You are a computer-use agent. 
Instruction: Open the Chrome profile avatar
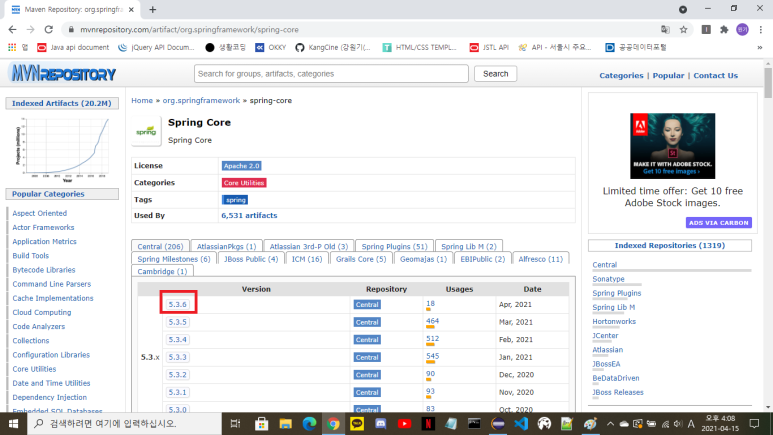742,30
